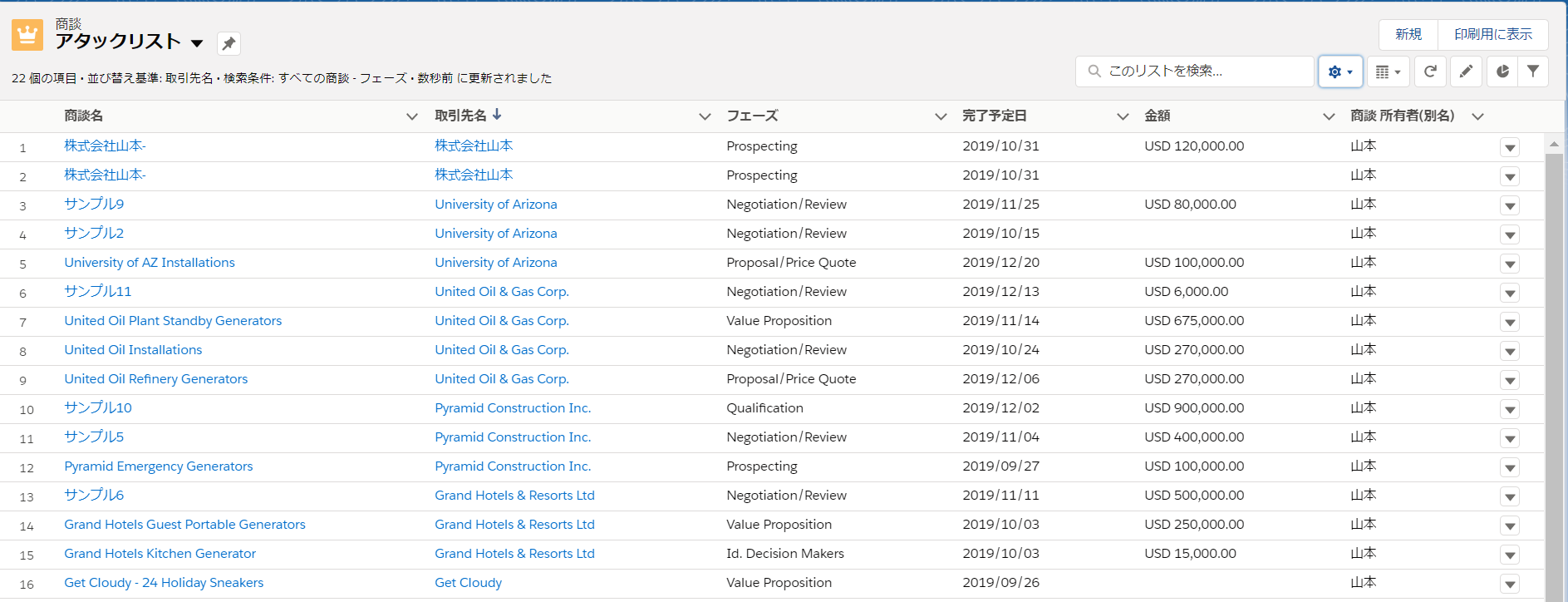This screenshot has height=602, width=1568.
Task: Open row actions for Grand Hotels Kitchen Generator
Action: tap(1510, 555)
